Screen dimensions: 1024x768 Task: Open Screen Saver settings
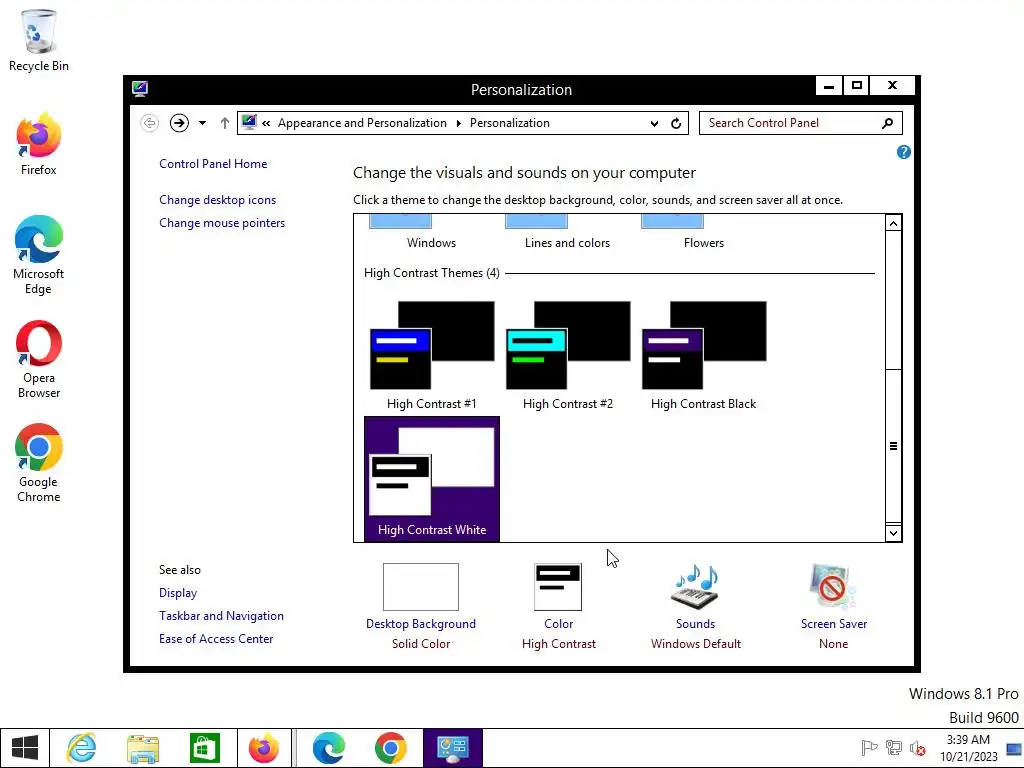[x=833, y=607]
